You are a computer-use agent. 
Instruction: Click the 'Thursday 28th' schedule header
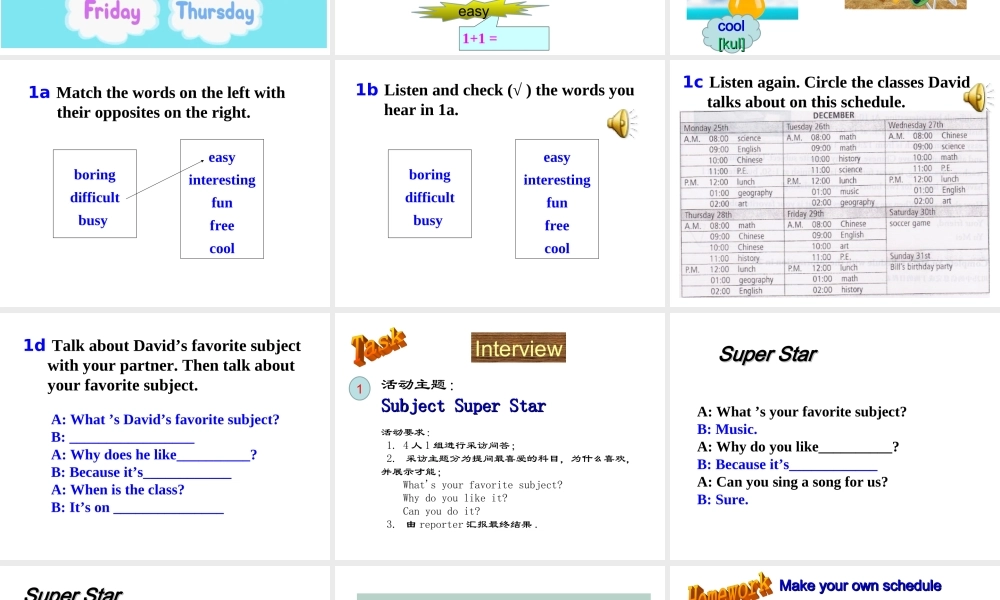pyautogui.click(x=708, y=215)
